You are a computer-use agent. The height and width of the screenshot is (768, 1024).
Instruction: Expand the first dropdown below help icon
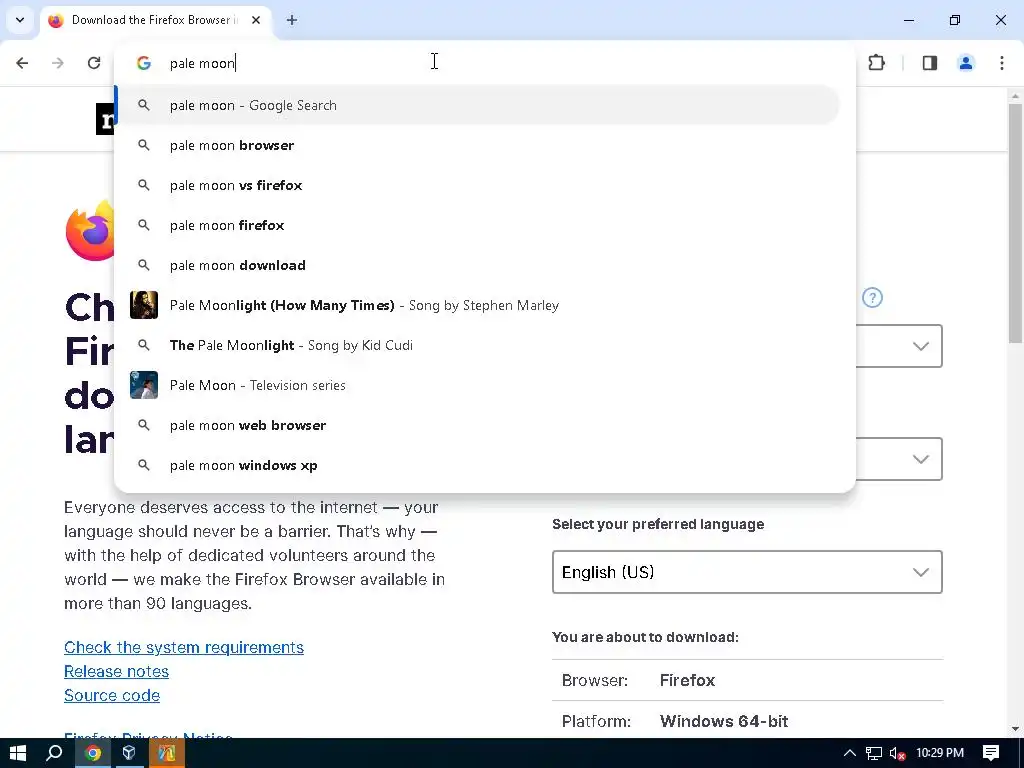click(x=921, y=346)
